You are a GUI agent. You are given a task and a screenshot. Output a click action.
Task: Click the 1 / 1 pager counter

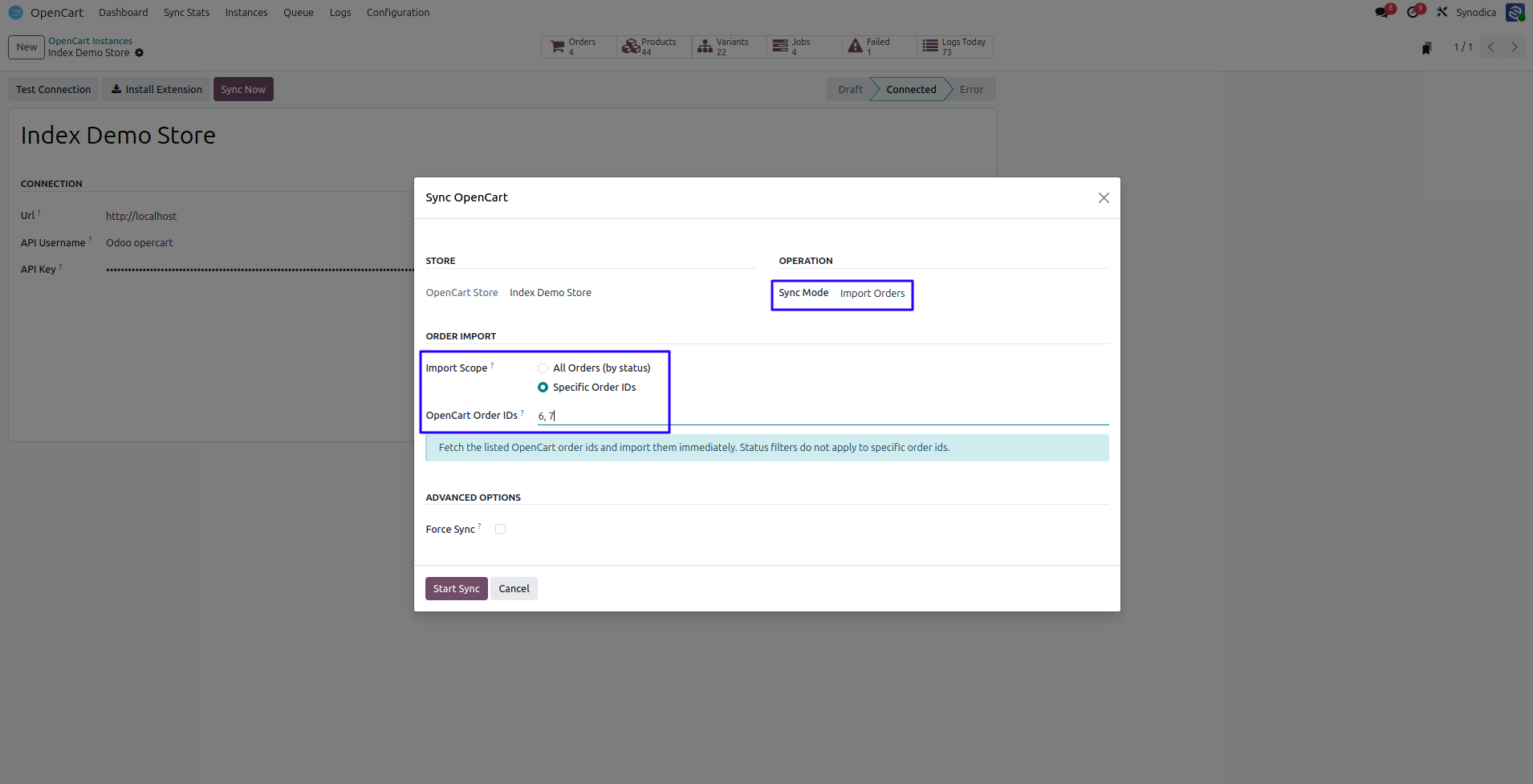coord(1463,47)
